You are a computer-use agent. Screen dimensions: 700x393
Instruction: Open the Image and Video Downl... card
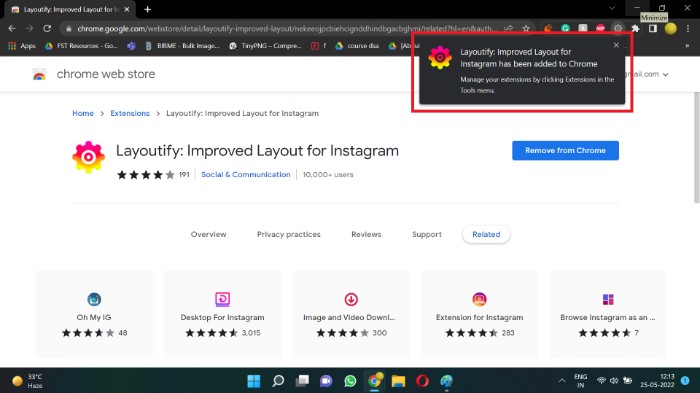[351, 314]
